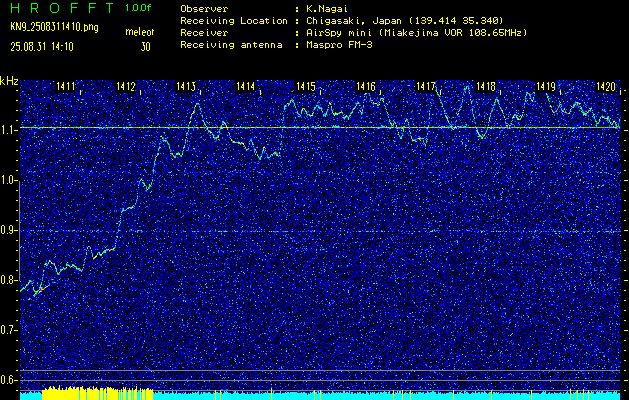Click the 1418 time marker
The height and width of the screenshot is (400, 629).
click(x=486, y=86)
